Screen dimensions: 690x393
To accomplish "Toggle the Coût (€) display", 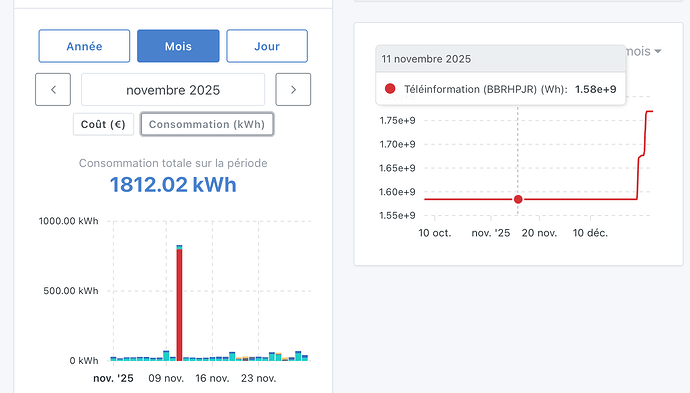I will click(x=103, y=124).
